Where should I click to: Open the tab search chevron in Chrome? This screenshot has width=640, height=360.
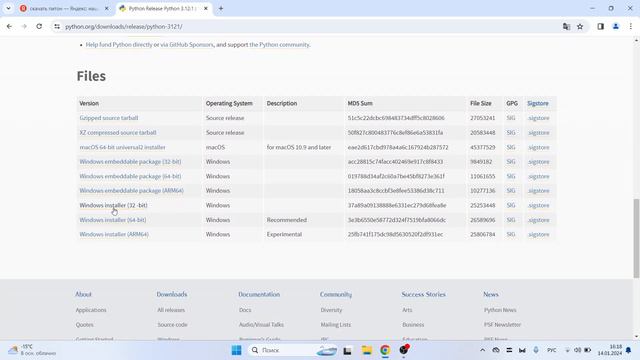click(8, 8)
